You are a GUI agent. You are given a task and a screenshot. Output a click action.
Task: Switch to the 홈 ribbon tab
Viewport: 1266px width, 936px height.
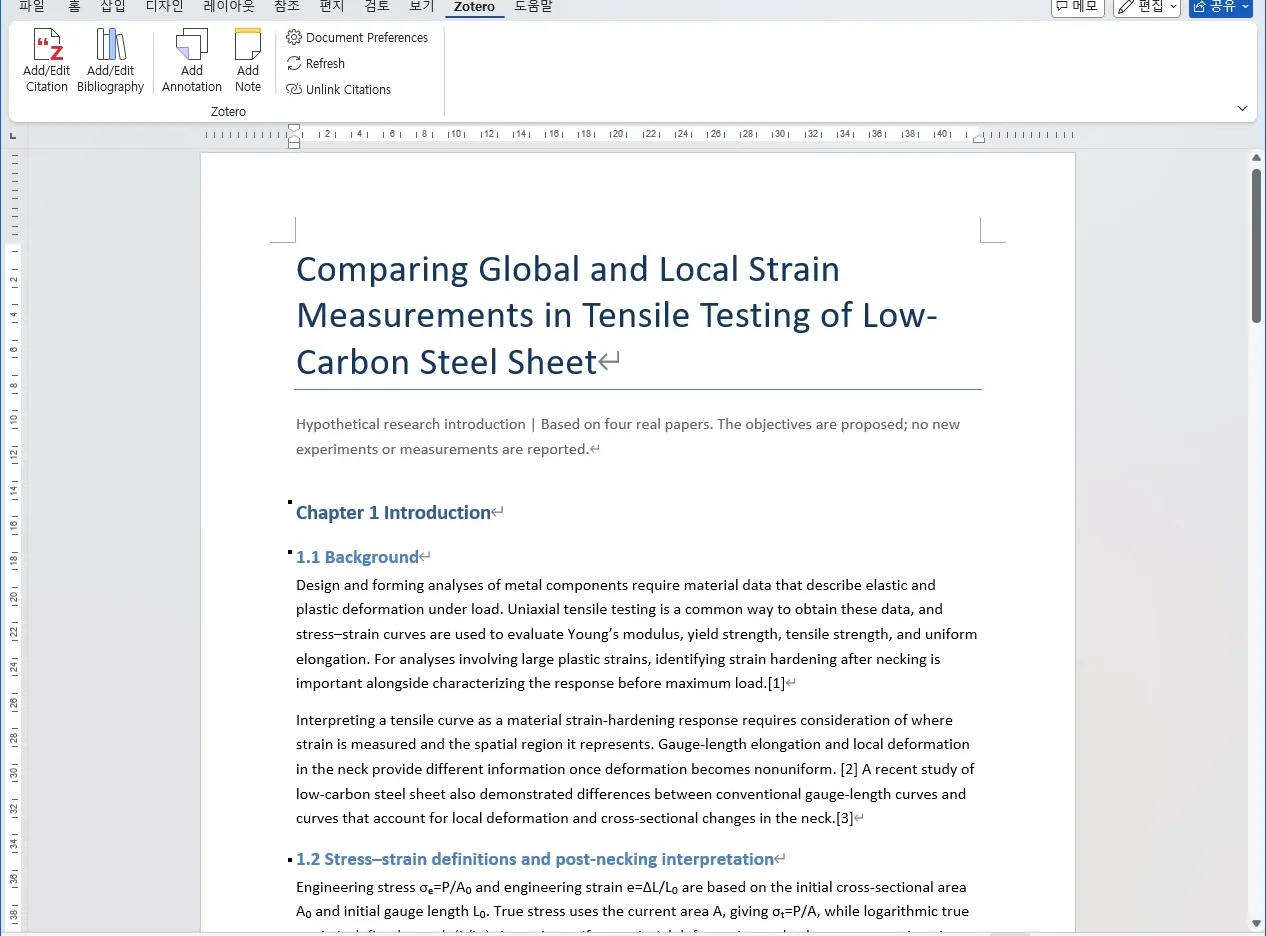(x=74, y=7)
